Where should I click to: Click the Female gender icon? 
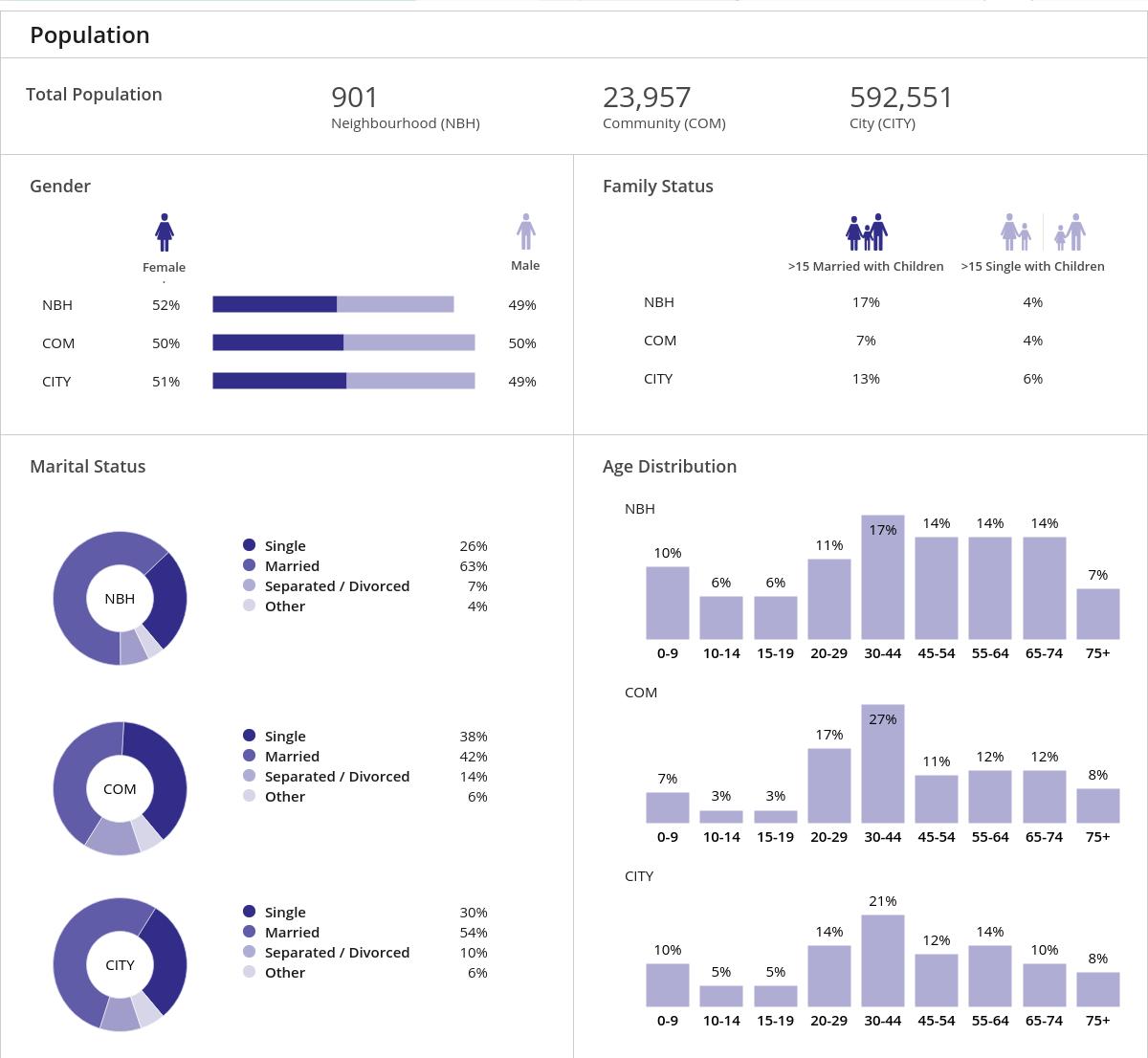point(165,232)
